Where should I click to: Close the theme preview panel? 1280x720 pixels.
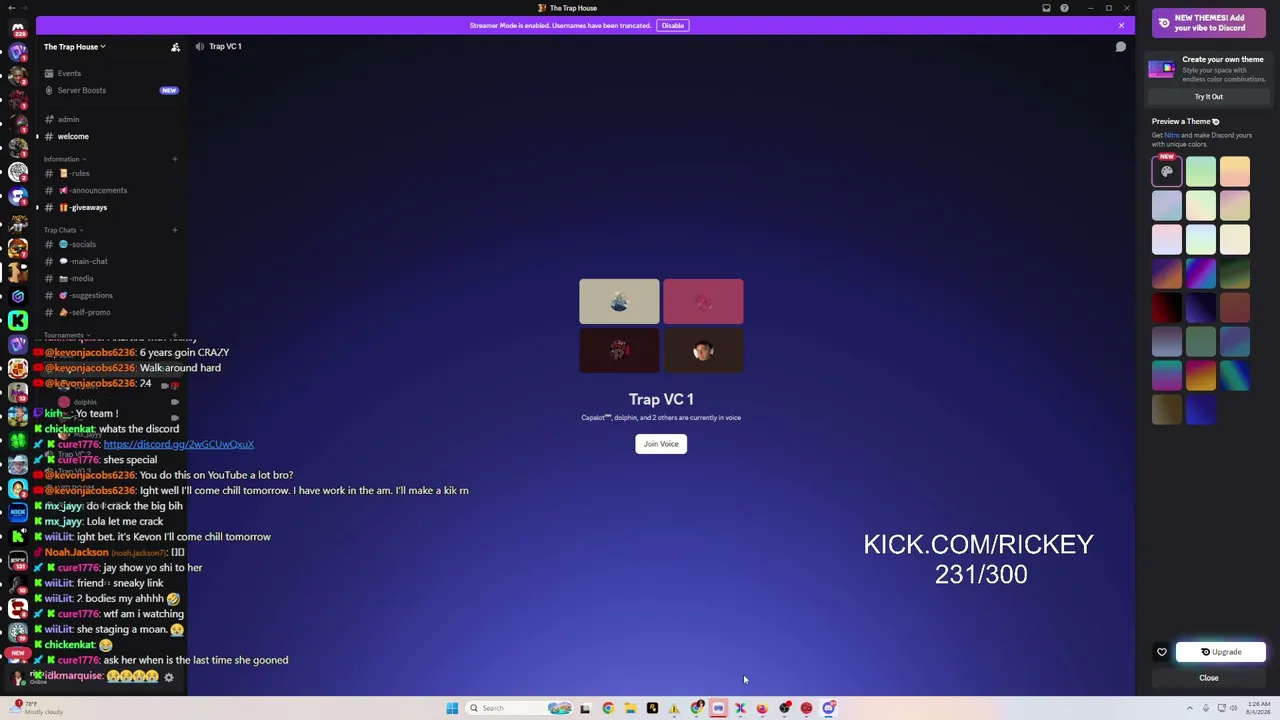[1208, 678]
